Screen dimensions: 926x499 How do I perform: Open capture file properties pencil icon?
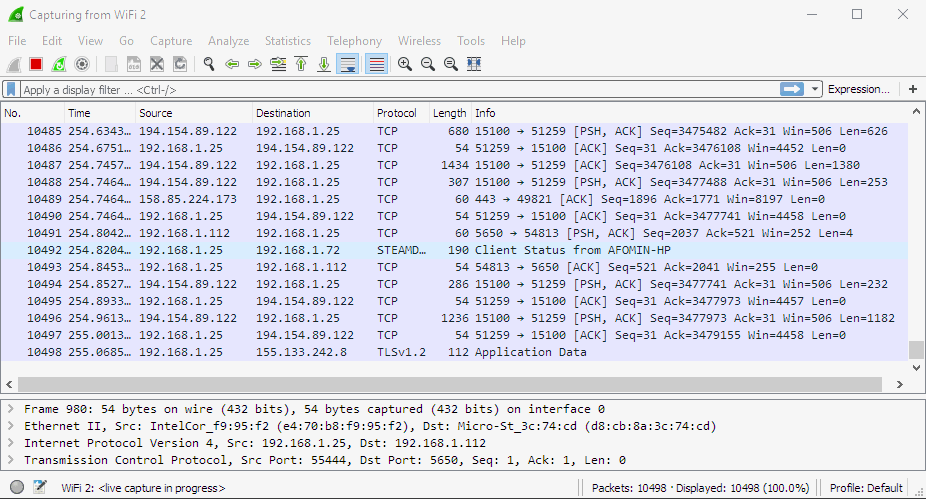click(40, 487)
